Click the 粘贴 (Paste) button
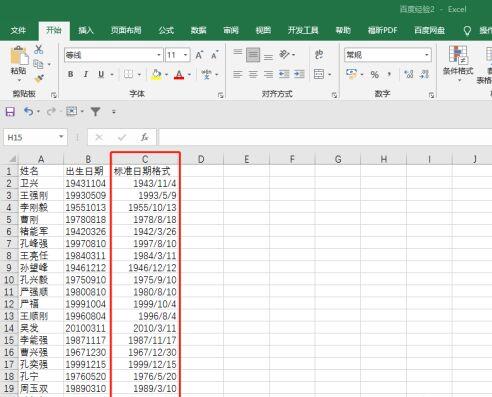This screenshot has width=492, height=397. coord(19,62)
